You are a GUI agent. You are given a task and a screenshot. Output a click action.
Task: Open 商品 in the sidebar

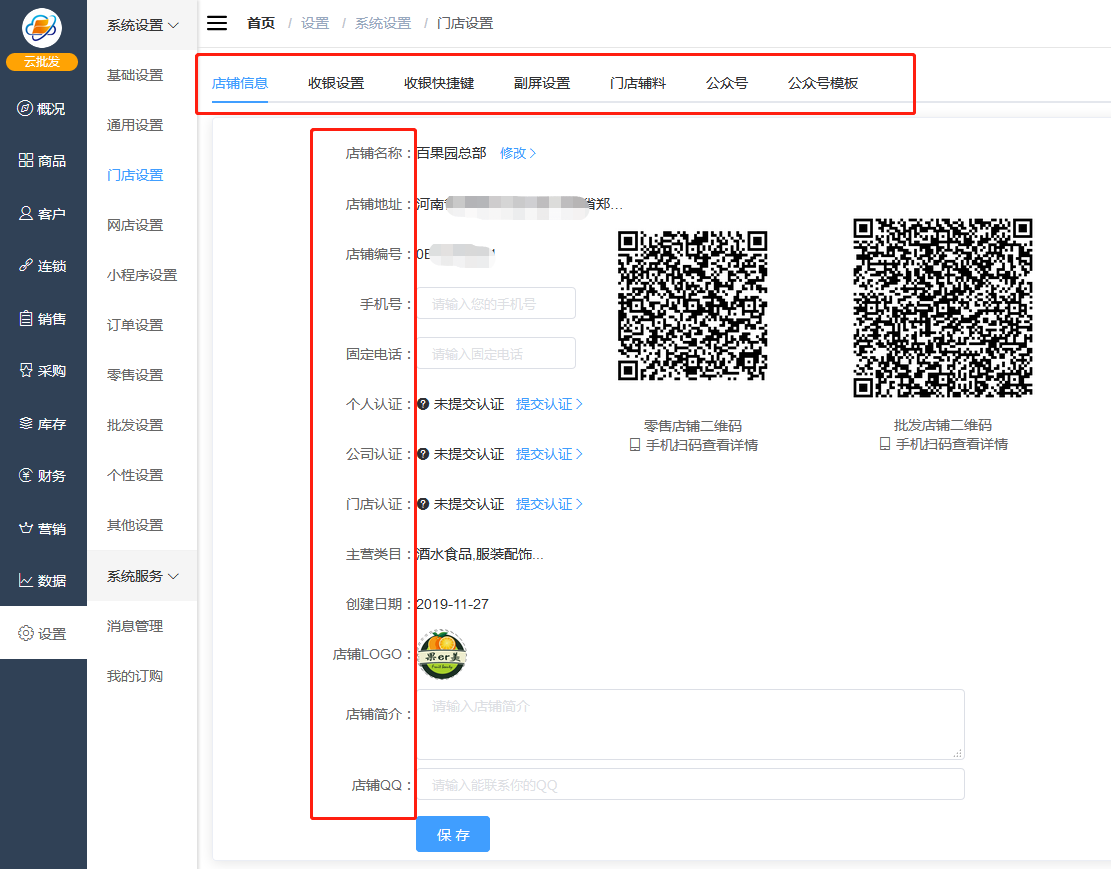pos(42,161)
